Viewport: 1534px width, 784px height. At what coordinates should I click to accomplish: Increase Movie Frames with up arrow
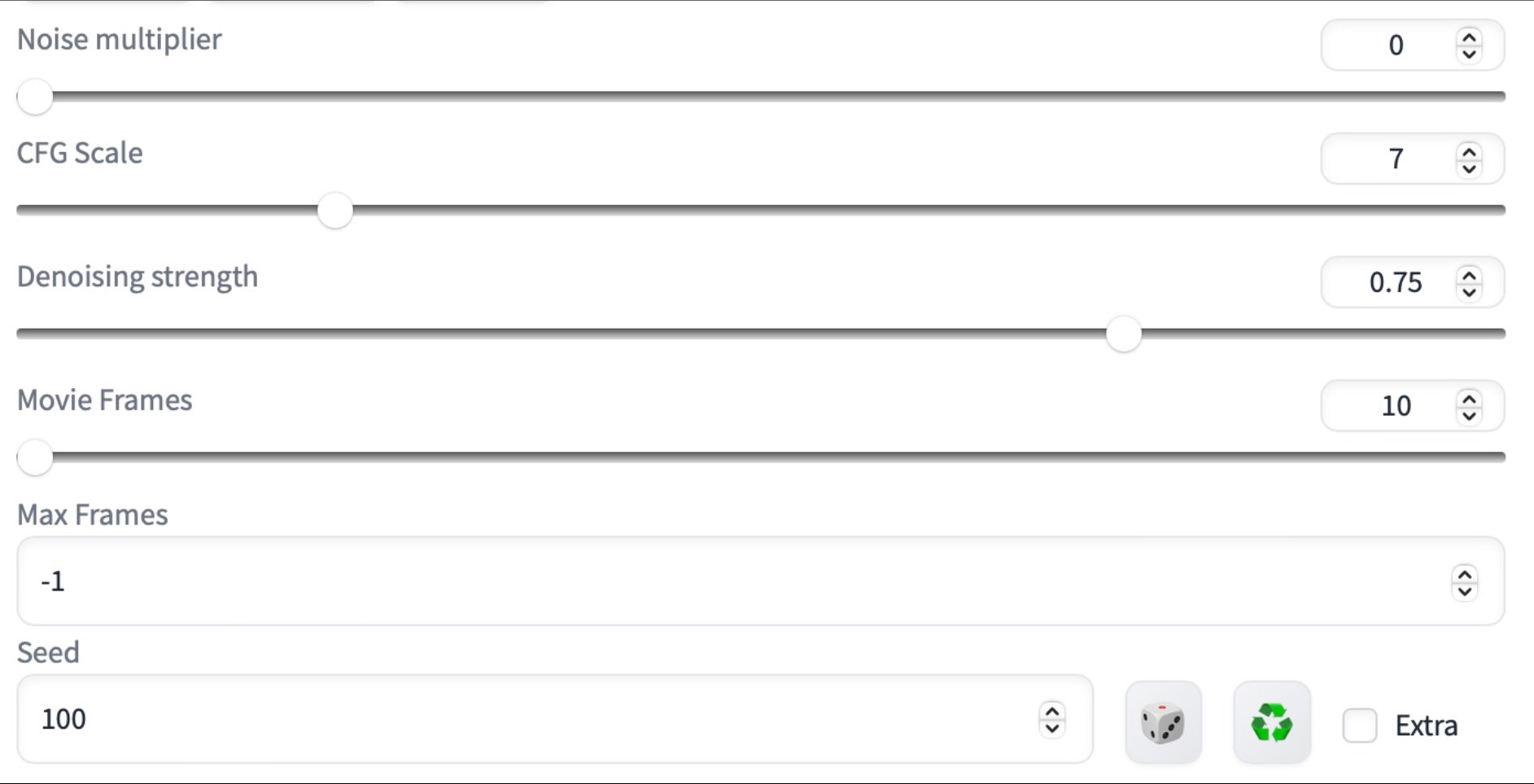1469,398
